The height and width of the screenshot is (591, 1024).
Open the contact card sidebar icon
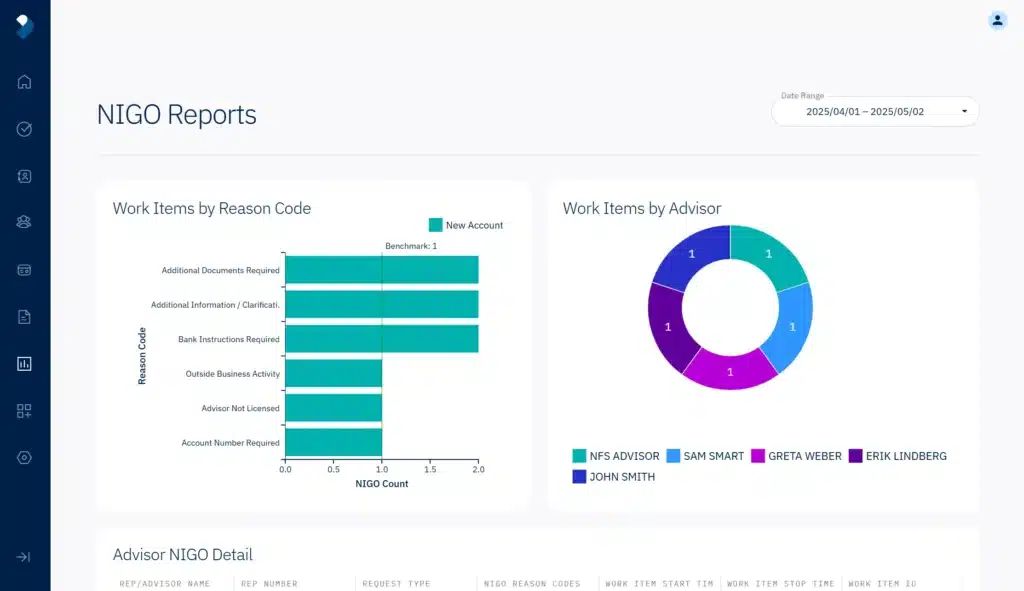tap(24, 176)
